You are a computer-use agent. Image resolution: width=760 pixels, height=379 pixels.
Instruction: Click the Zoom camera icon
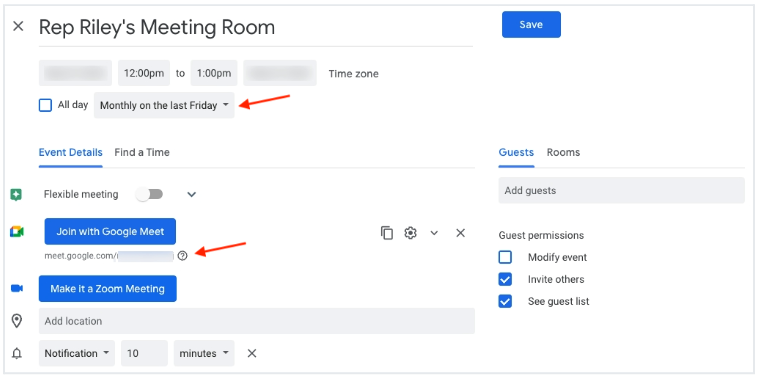click(x=17, y=288)
